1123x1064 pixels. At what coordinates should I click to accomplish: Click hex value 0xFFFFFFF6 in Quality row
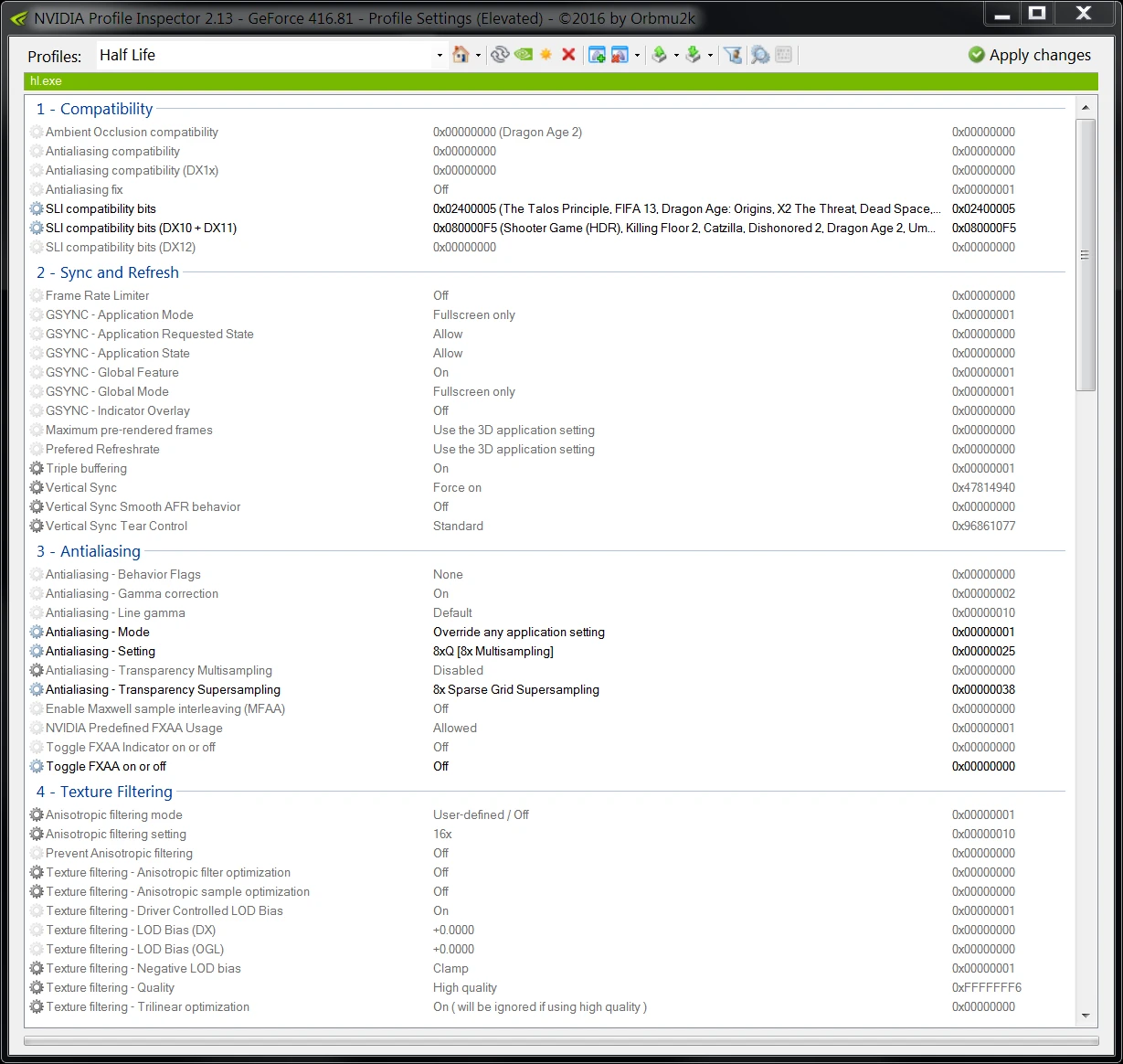pos(987,987)
